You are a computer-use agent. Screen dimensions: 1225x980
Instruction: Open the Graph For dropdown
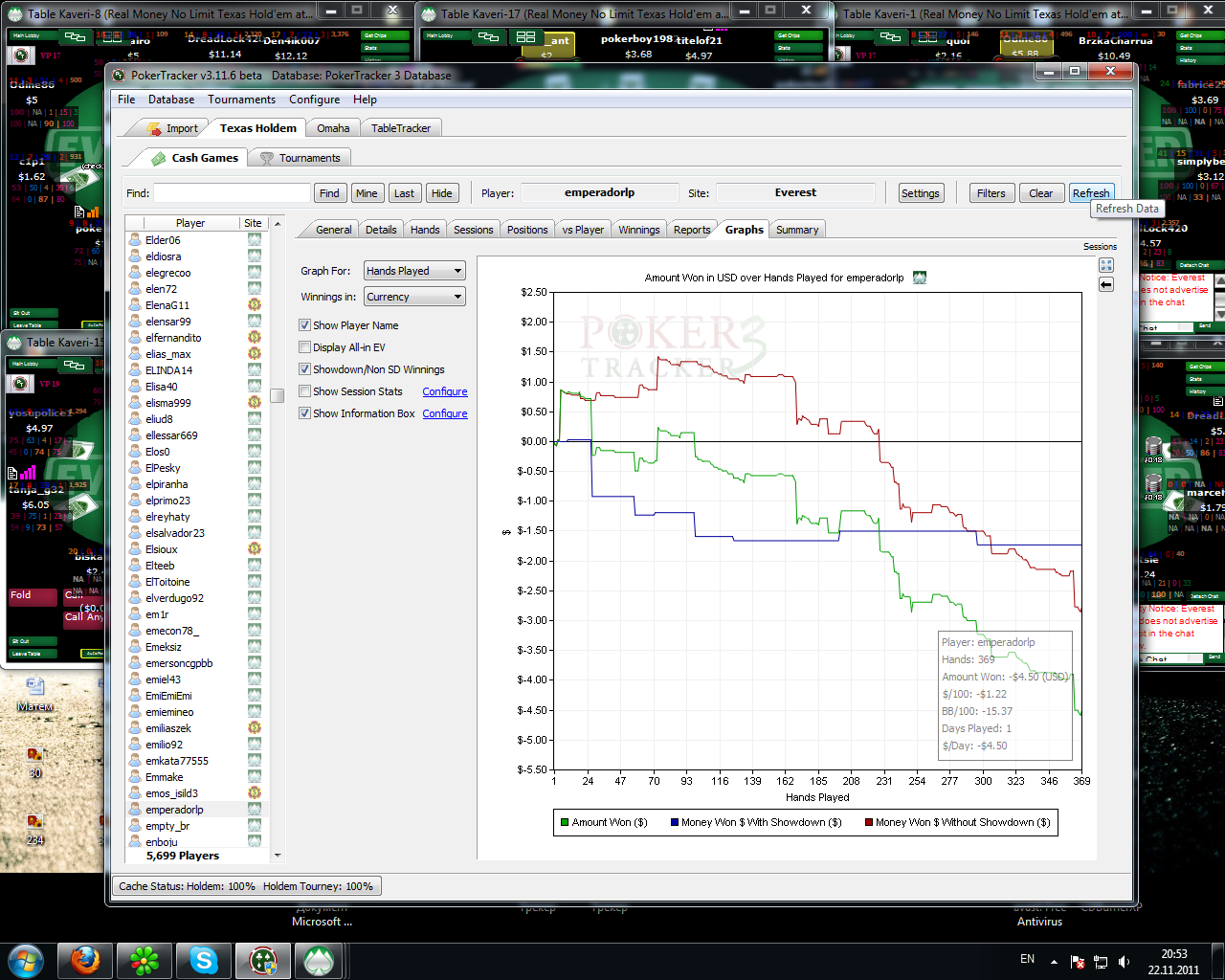(414, 271)
